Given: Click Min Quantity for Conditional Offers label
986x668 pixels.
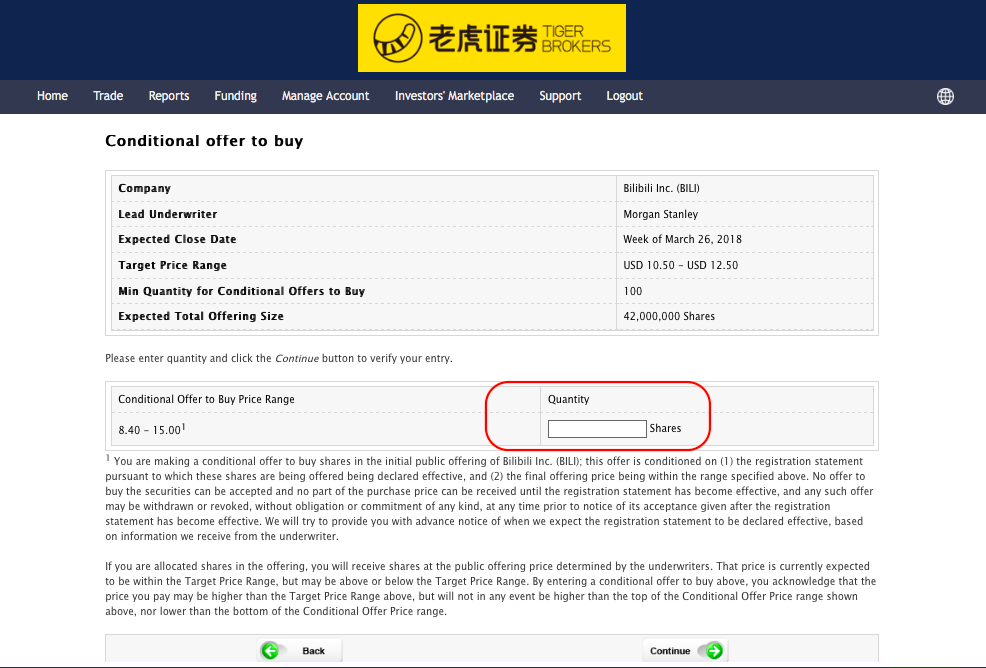Looking at the screenshot, I should (241, 291).
